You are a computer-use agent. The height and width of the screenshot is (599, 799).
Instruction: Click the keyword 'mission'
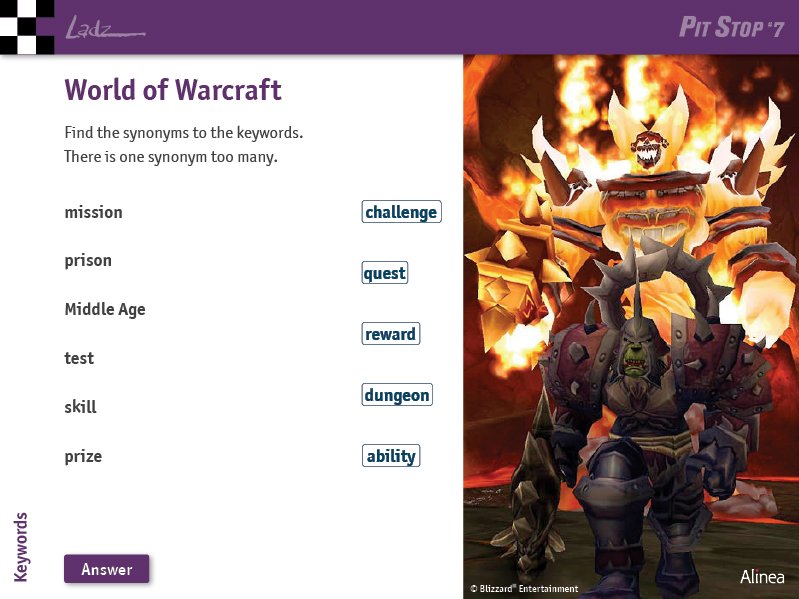click(x=94, y=212)
